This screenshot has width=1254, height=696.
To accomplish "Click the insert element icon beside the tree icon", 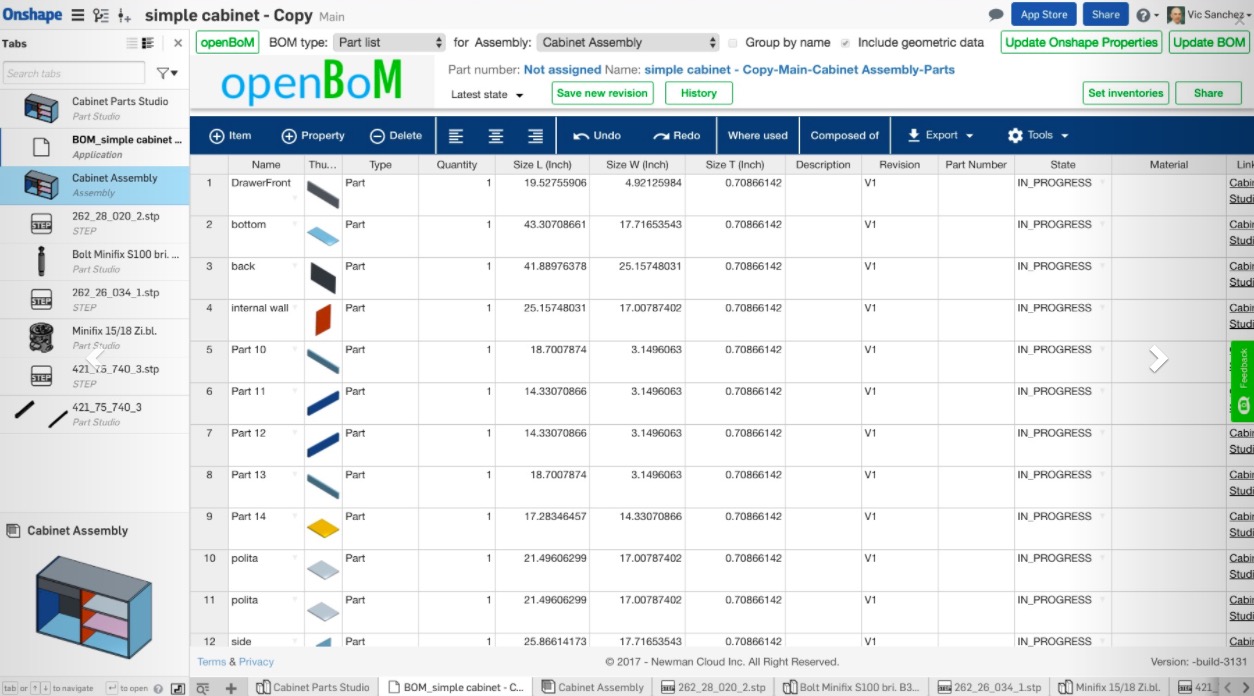I will pos(125,15).
